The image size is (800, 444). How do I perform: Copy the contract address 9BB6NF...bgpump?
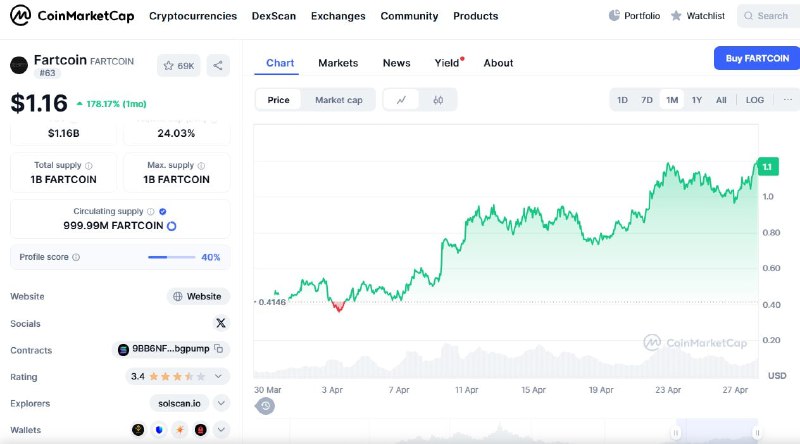pos(219,349)
